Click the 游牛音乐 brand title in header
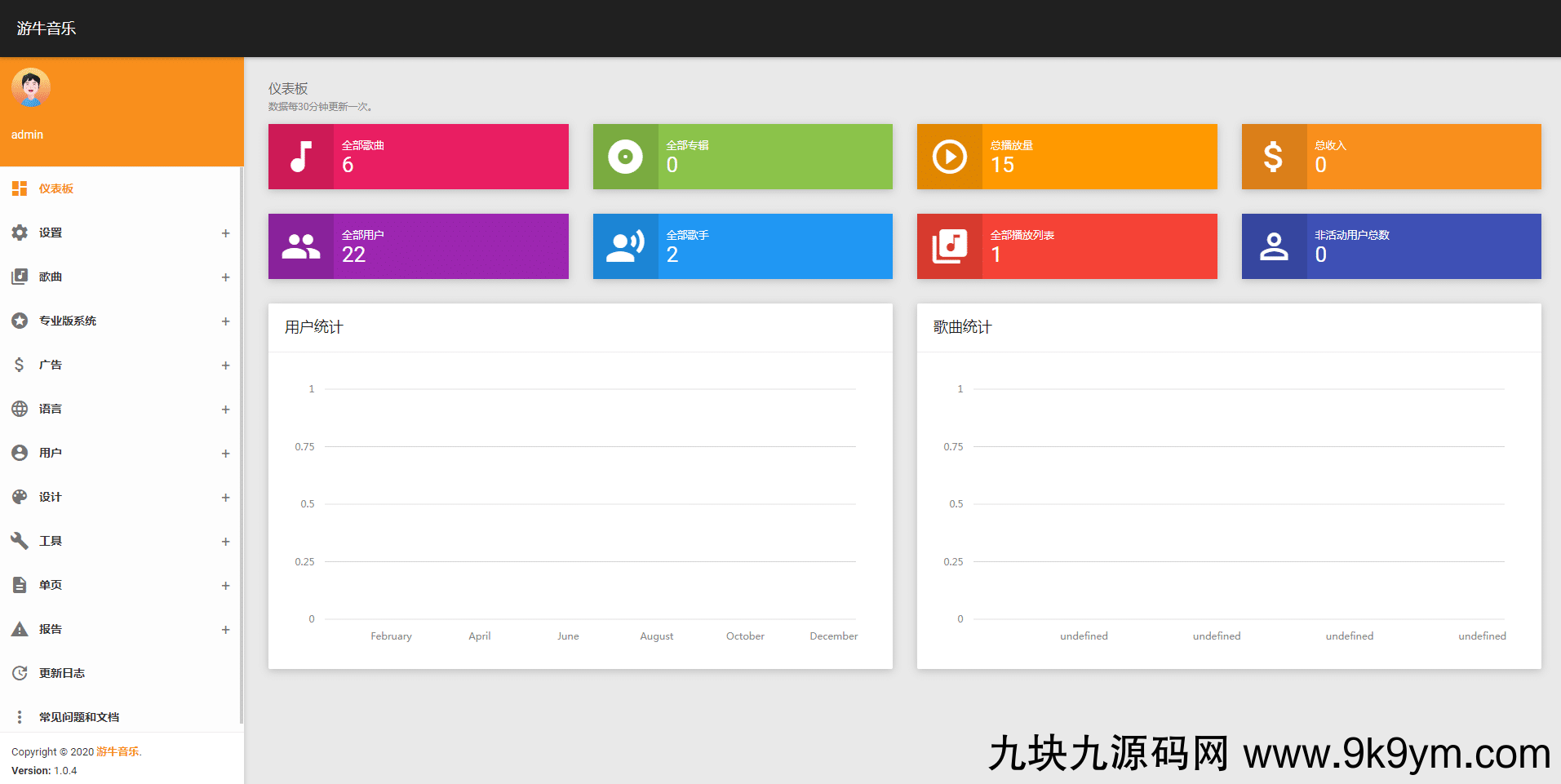This screenshot has height=784, width=1561. 47,29
